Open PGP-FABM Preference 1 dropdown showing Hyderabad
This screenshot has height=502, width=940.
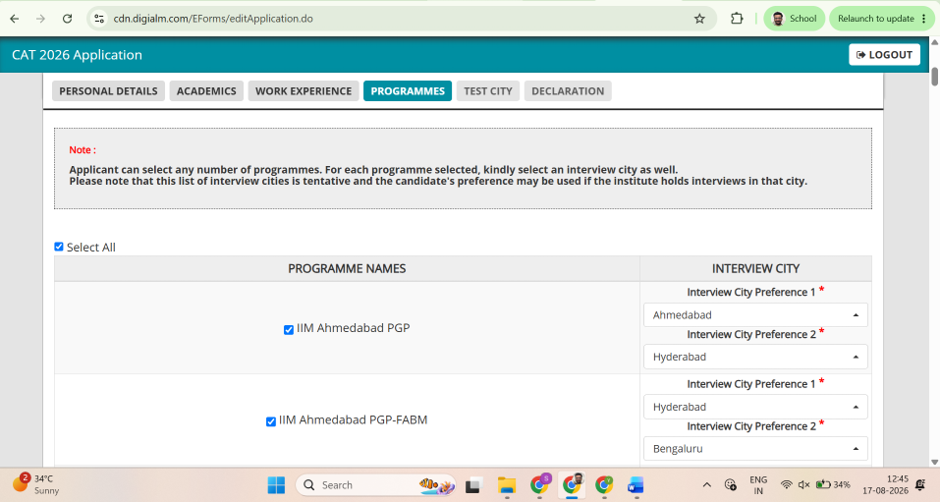(x=755, y=407)
